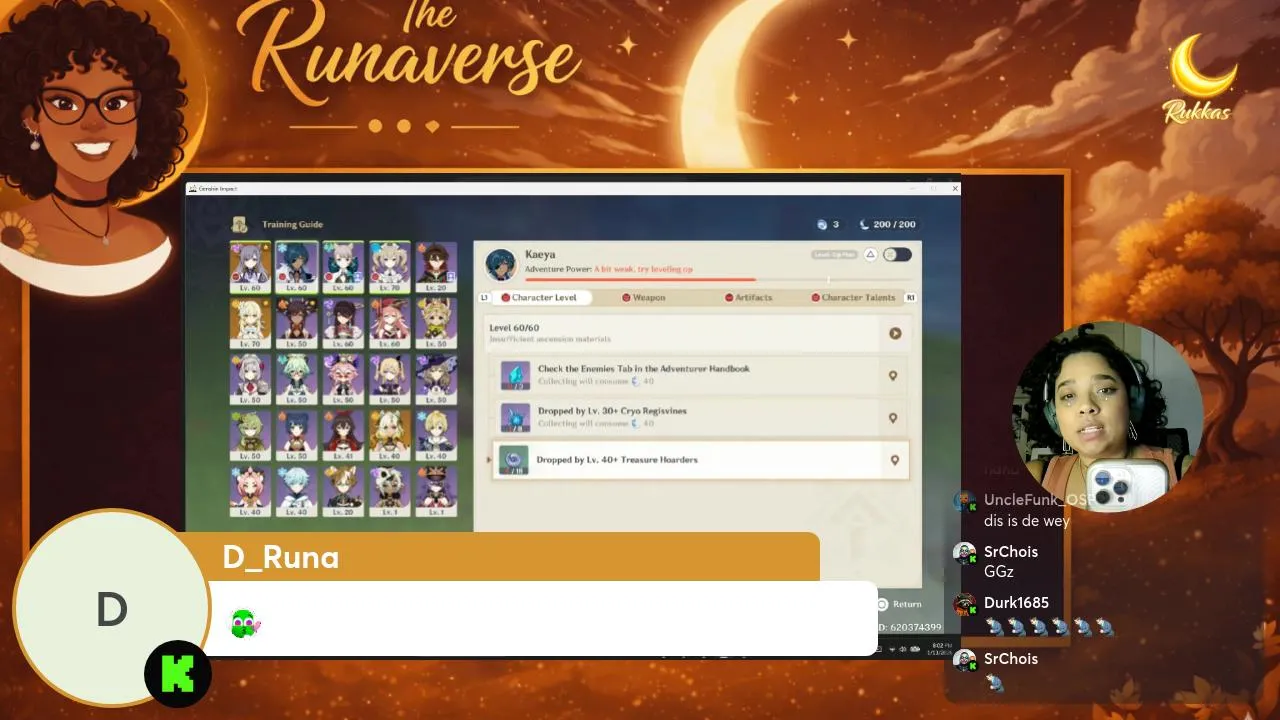Click the green Kick logo badge
This screenshot has height=720, width=1280.
[x=178, y=674]
